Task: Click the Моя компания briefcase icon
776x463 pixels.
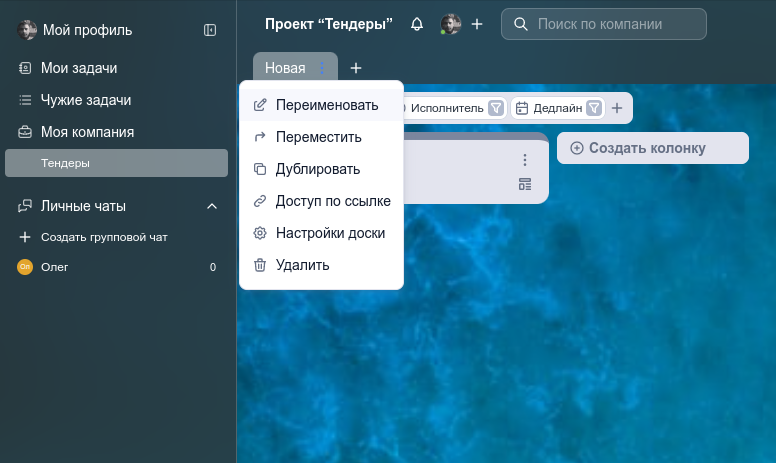Action: [25, 132]
